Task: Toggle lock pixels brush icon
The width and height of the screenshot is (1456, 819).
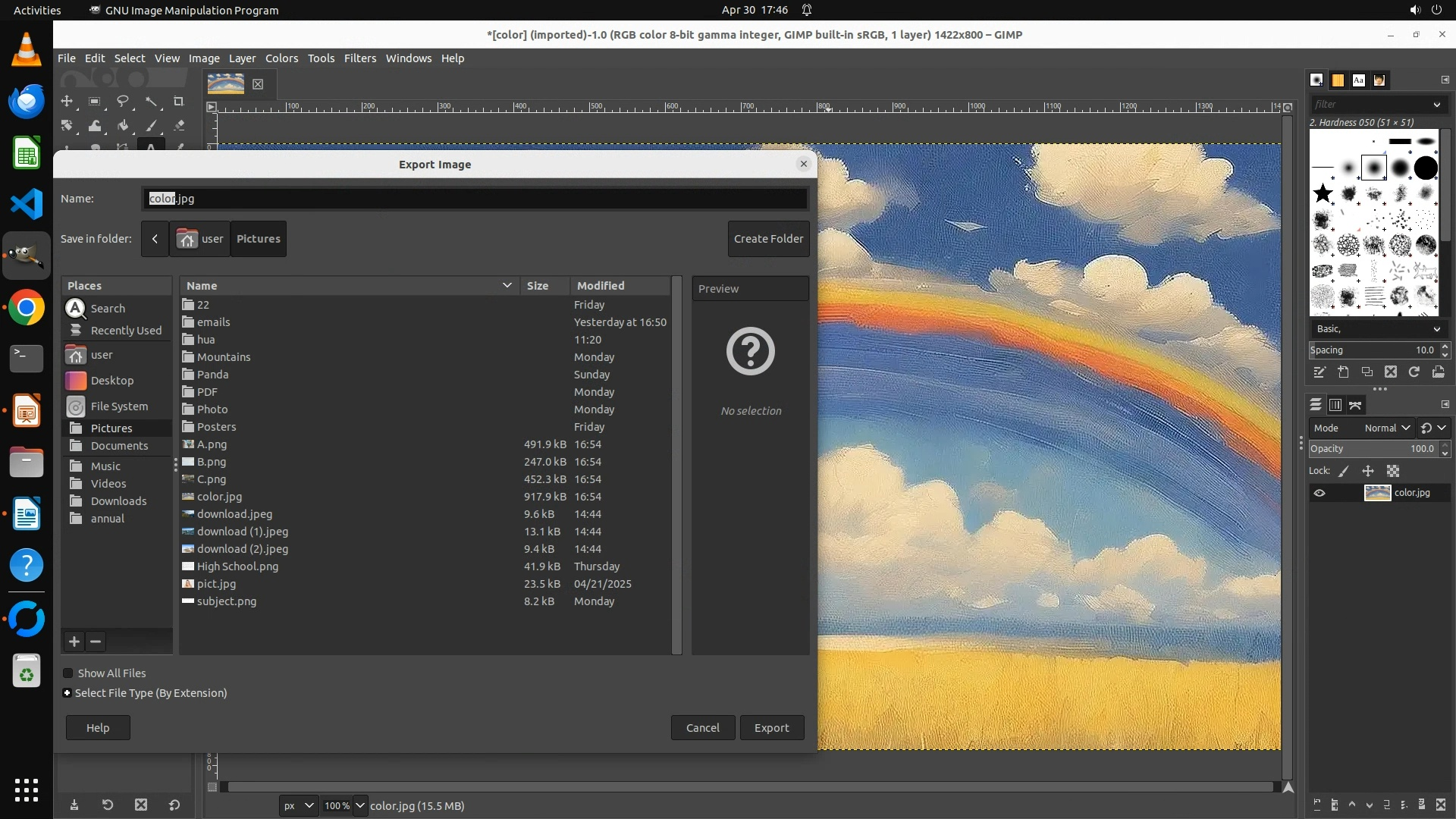Action: click(x=1344, y=471)
